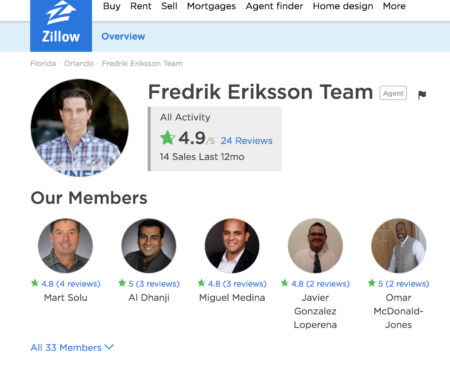This screenshot has width=450, height=370.
Task: Open the 24 Reviews link
Action: [x=246, y=141]
